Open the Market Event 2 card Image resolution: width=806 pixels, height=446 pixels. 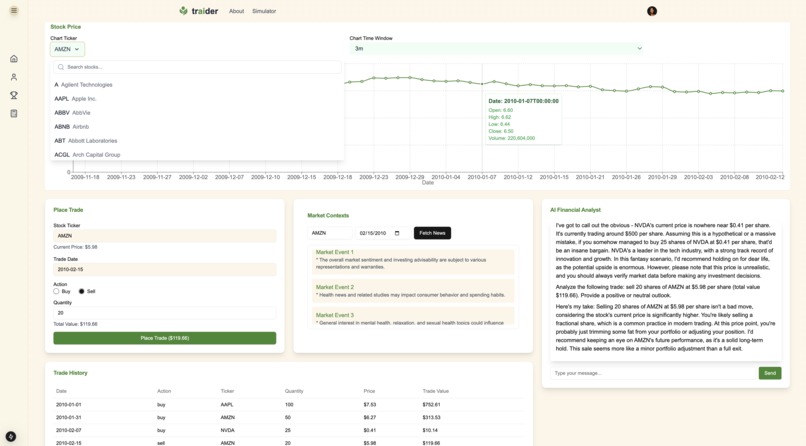click(413, 291)
